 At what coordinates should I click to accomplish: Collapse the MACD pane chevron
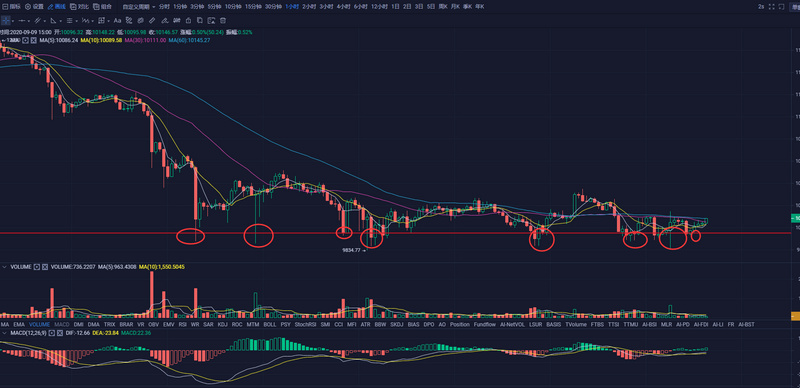[x=4, y=333]
